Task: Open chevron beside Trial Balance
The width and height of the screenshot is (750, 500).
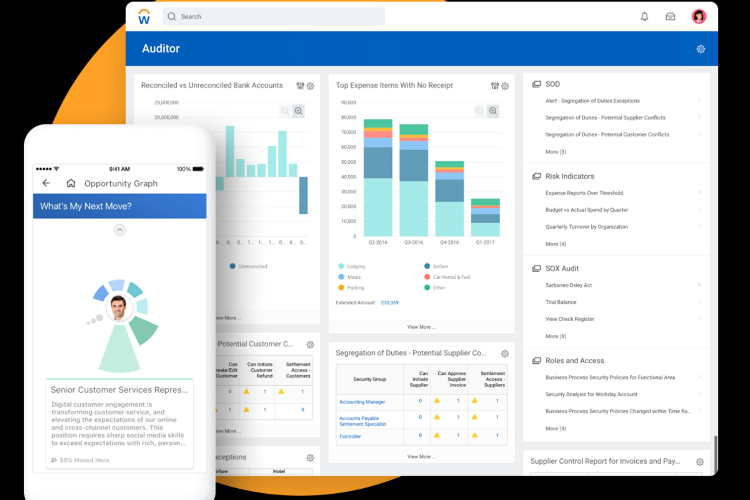Action: (699, 302)
